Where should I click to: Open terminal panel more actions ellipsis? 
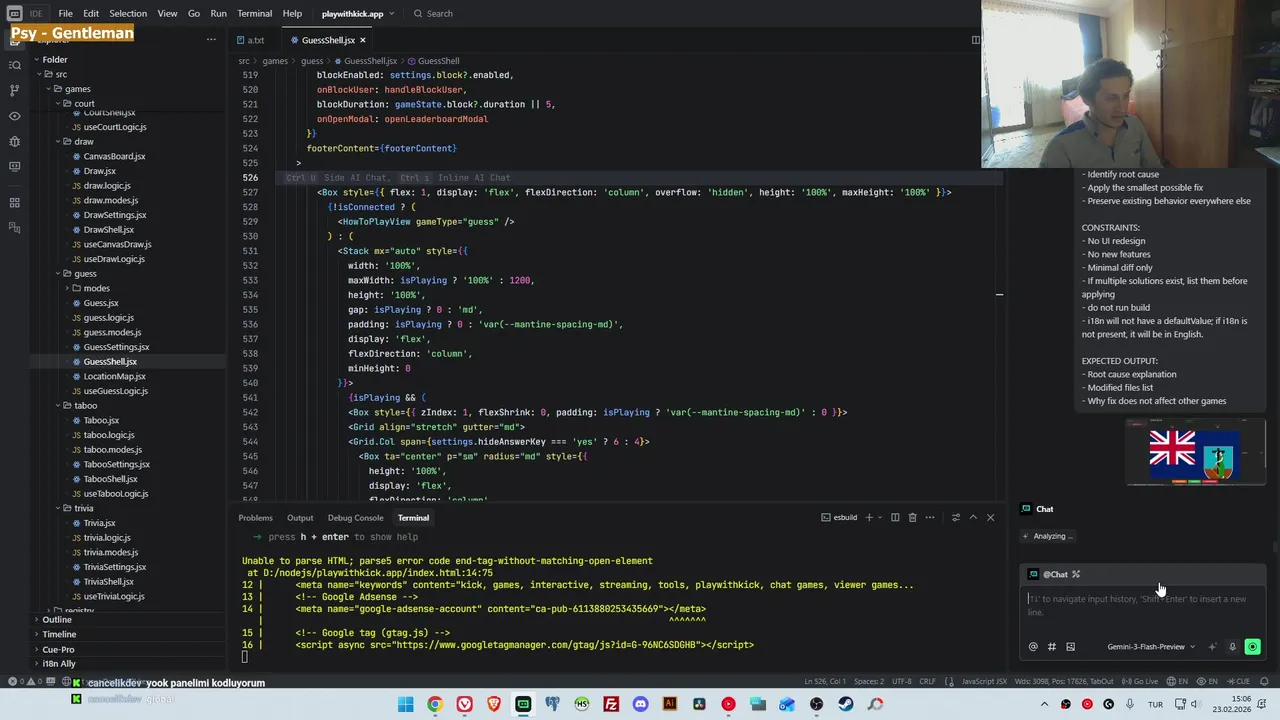[930, 518]
